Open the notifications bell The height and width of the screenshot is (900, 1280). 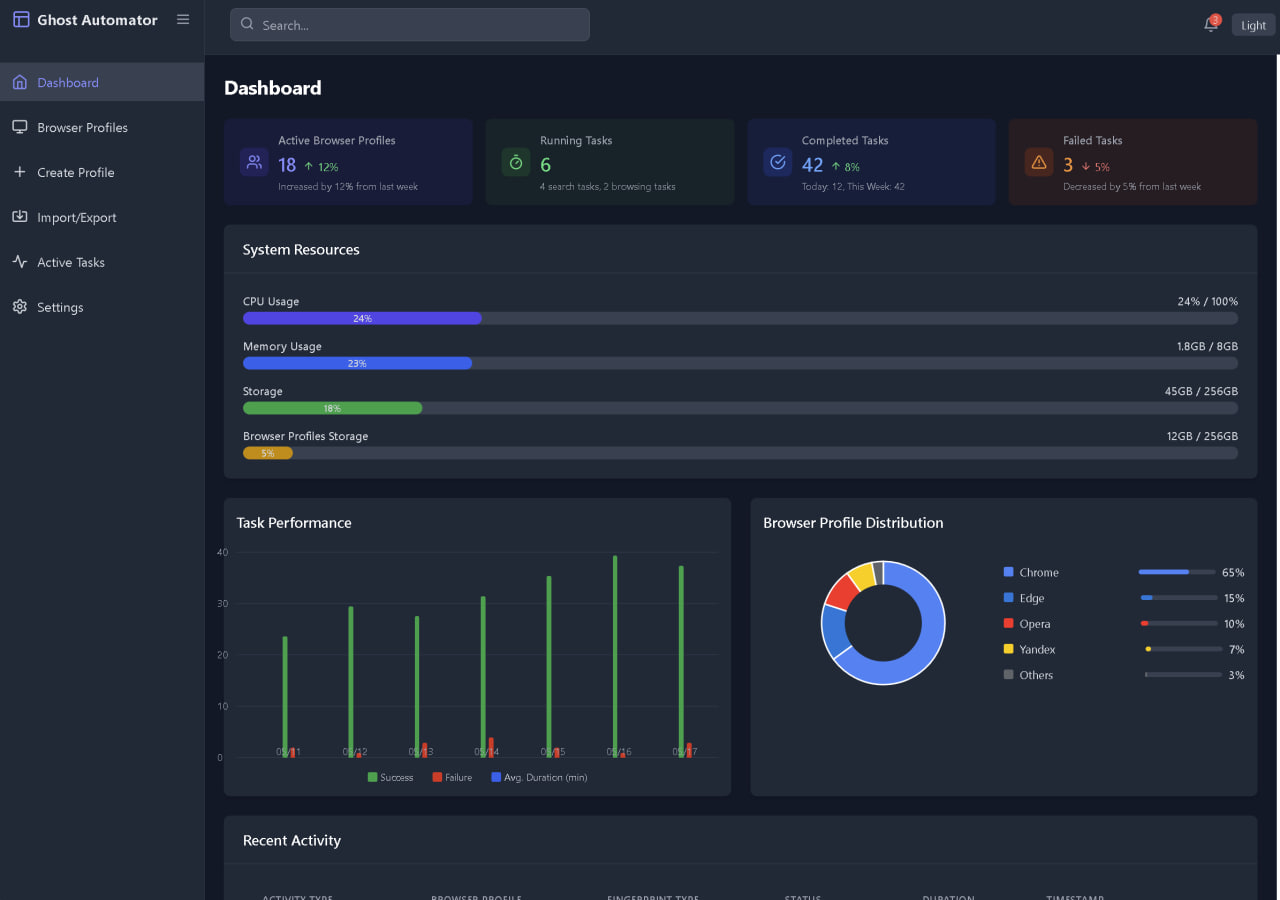coord(1211,25)
